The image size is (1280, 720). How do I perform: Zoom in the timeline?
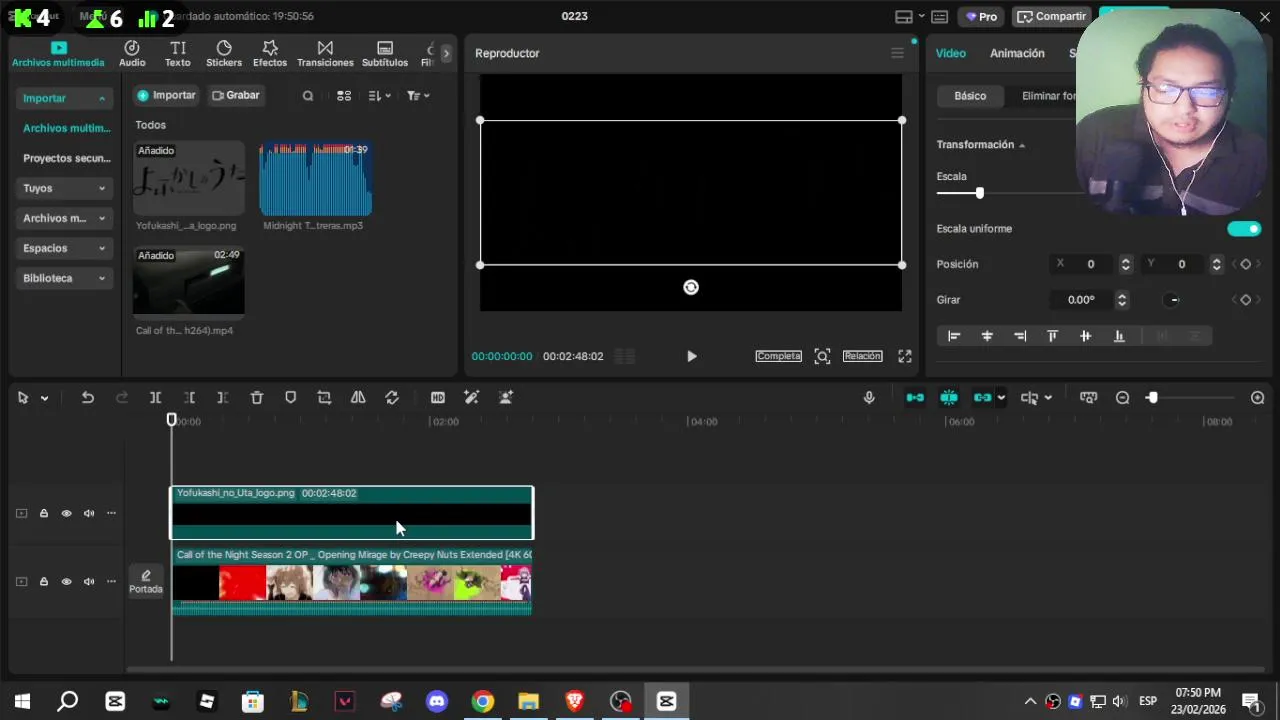[1258, 398]
